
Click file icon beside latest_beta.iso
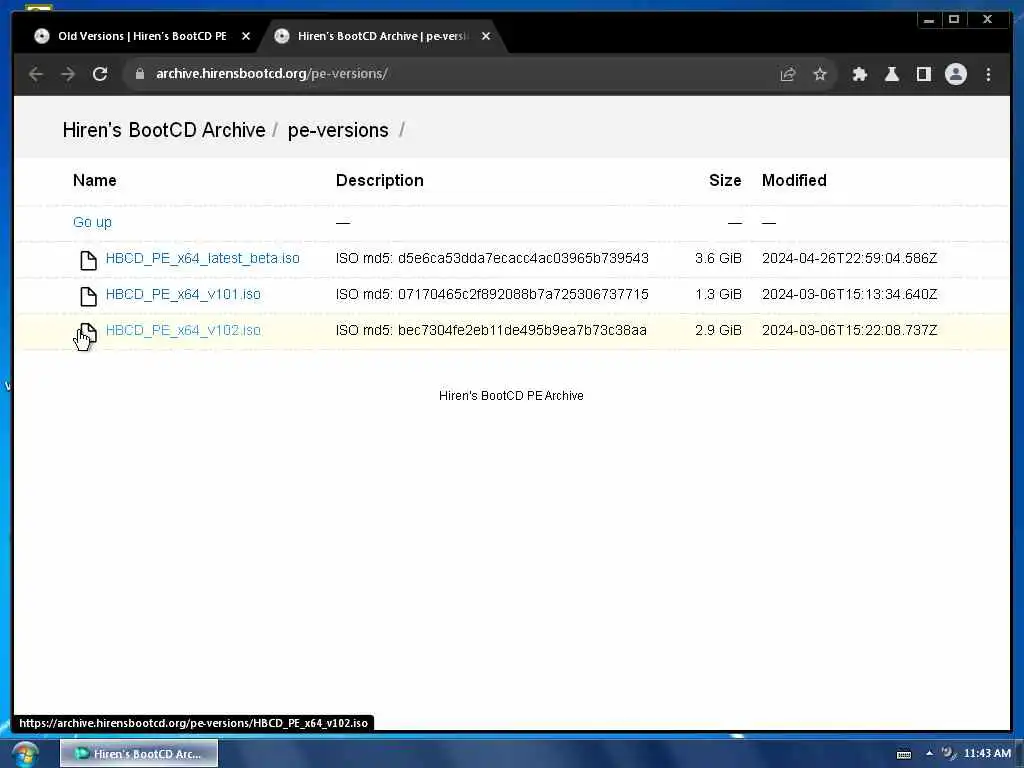(x=88, y=260)
